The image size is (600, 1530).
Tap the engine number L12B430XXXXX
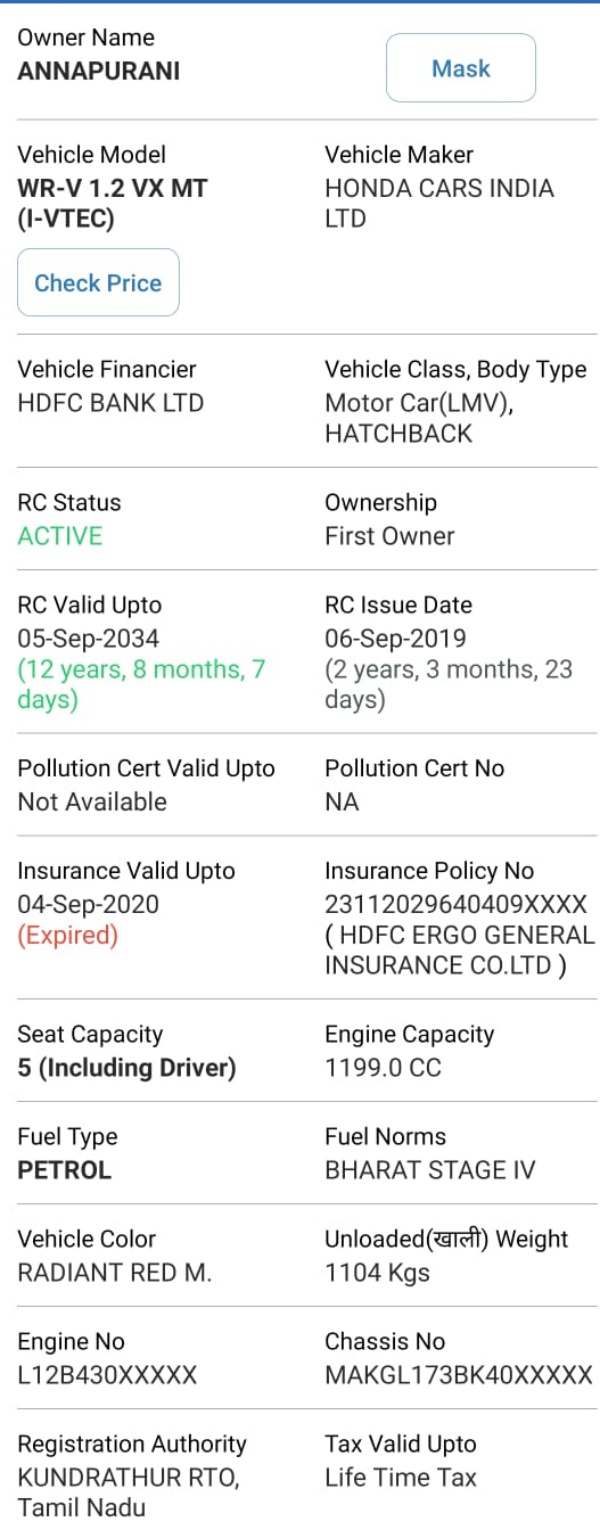point(107,1375)
